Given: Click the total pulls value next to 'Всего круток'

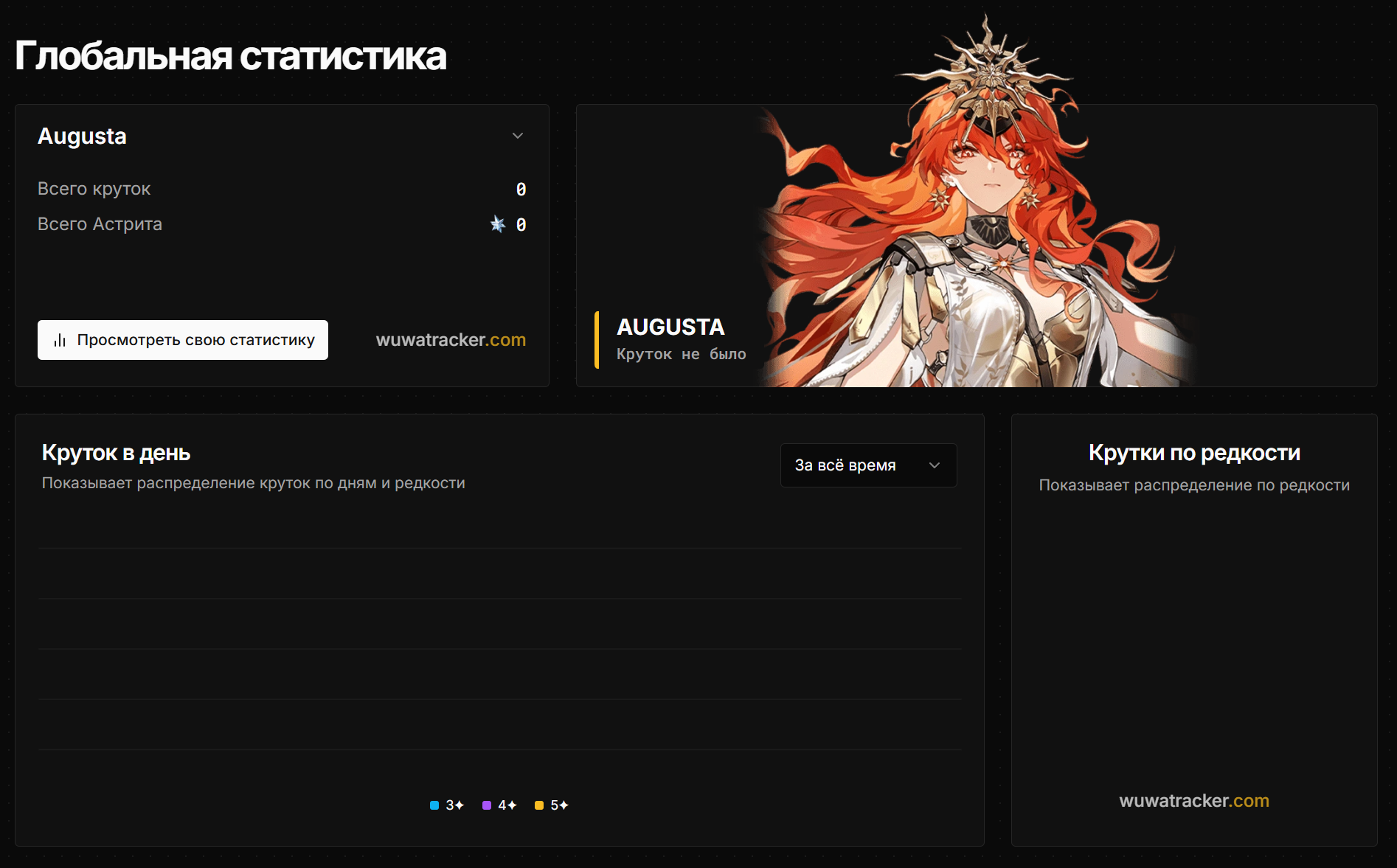Looking at the screenshot, I should pos(521,190).
